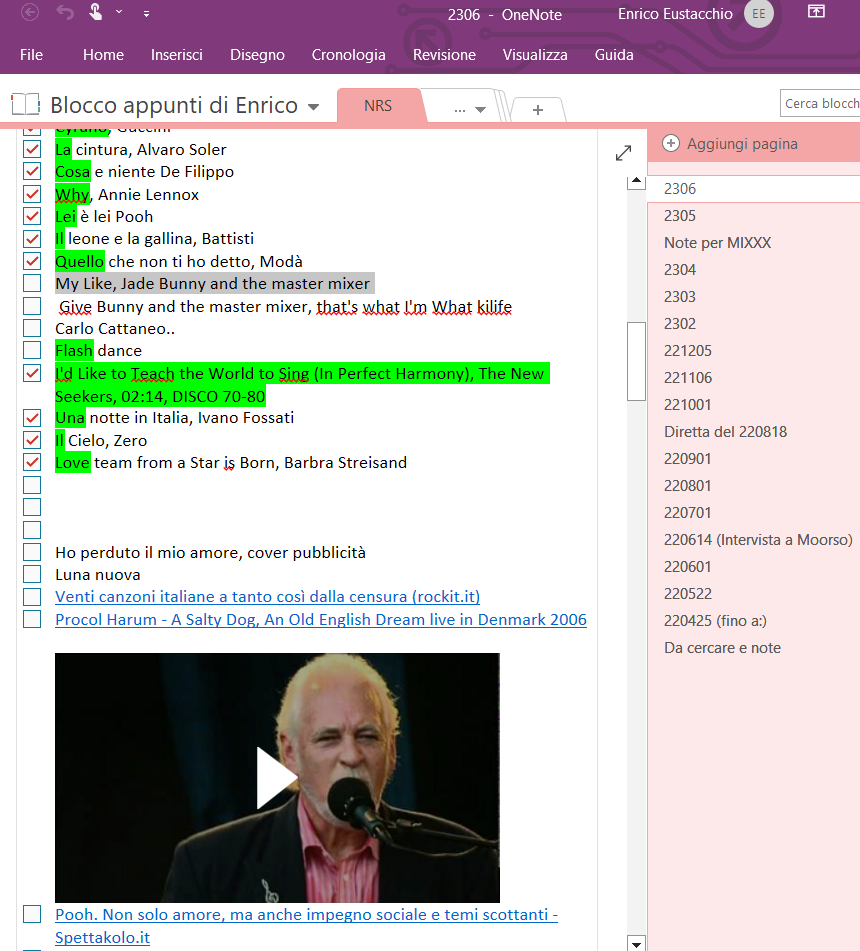
Task: Open the touch mode dropdown arrow
Action: click(x=119, y=12)
